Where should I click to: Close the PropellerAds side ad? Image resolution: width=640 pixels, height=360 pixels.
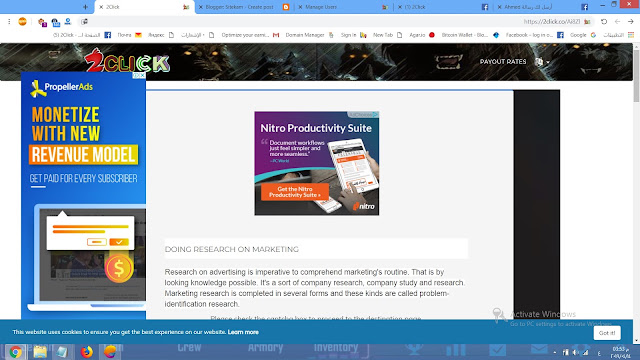(142, 75)
